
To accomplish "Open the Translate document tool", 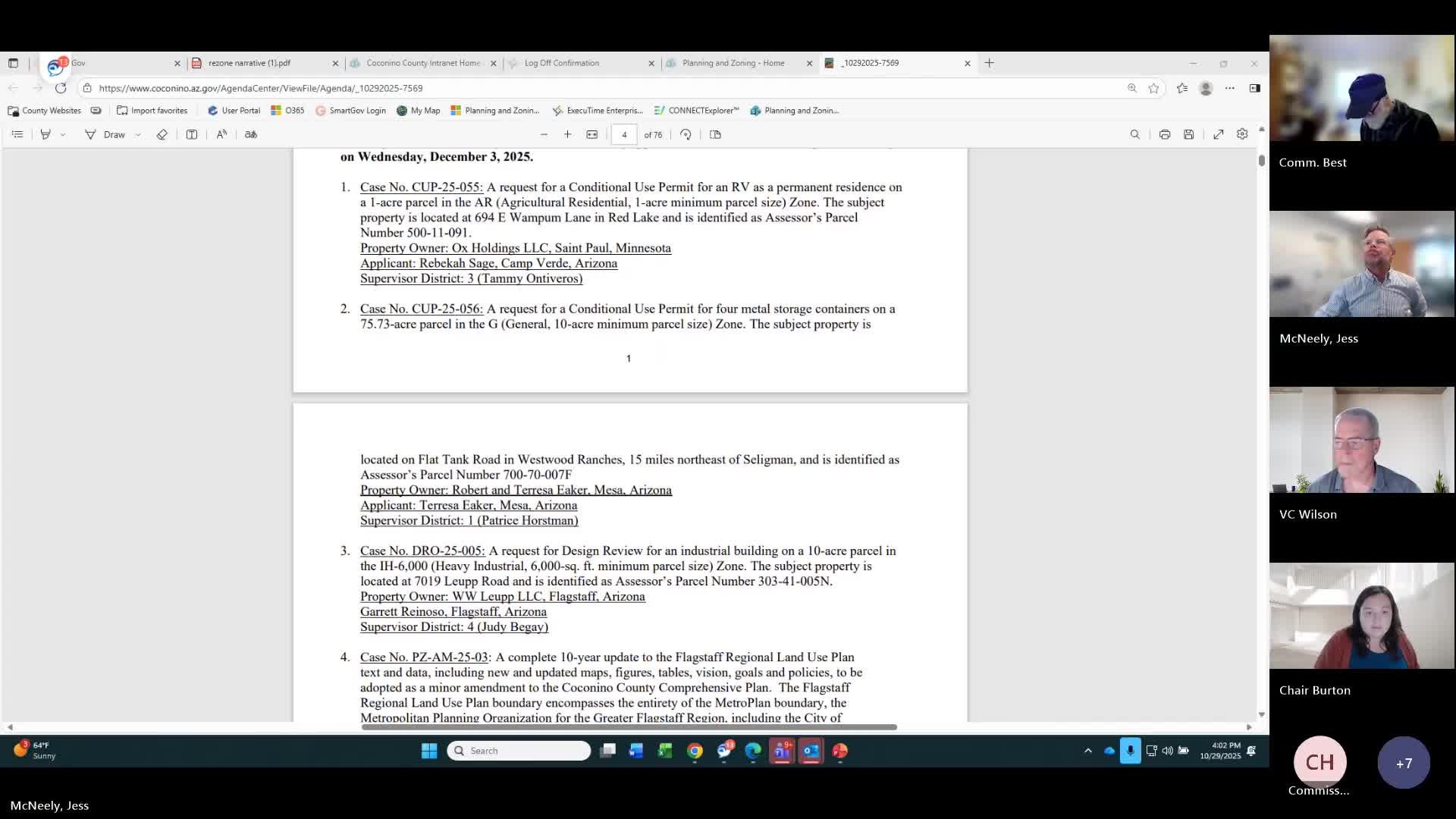I will tap(251, 134).
